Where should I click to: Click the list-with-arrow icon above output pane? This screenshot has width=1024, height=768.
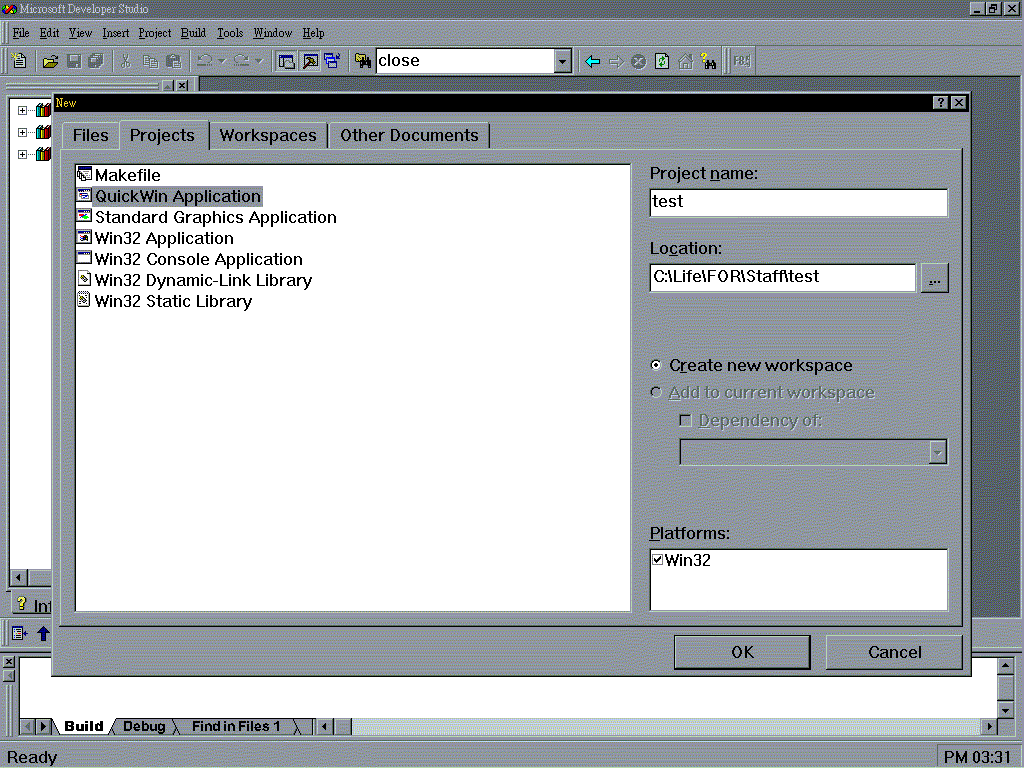[20, 633]
